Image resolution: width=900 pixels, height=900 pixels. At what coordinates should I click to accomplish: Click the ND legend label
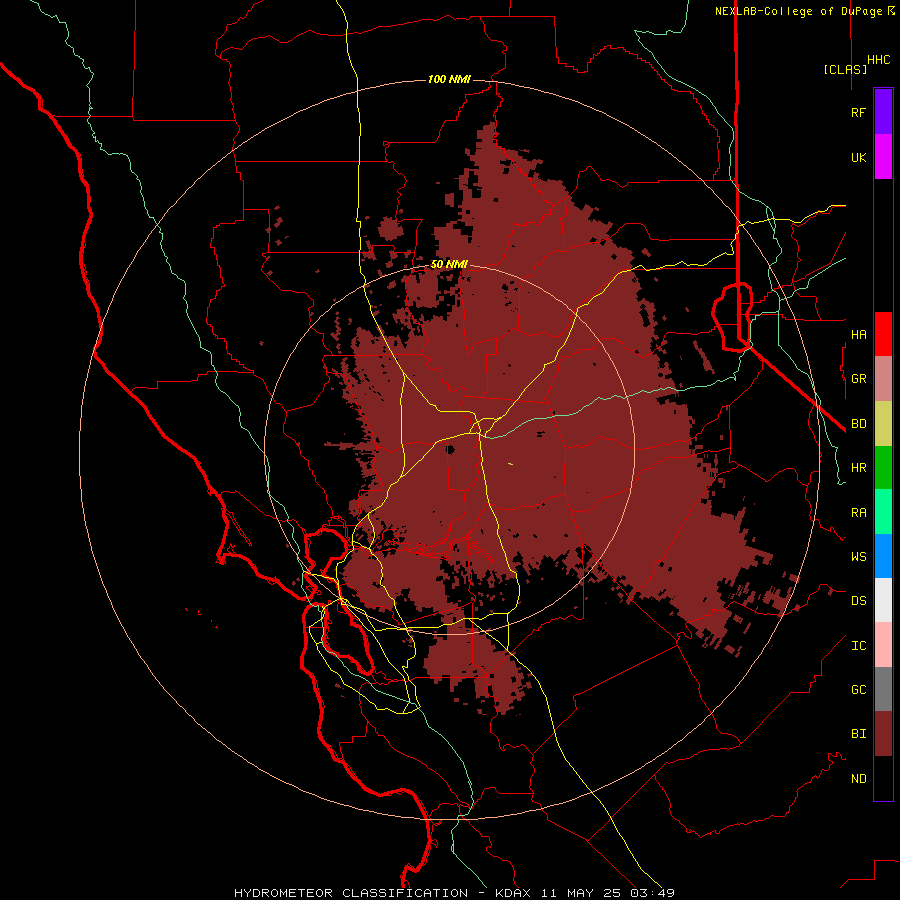click(x=859, y=779)
